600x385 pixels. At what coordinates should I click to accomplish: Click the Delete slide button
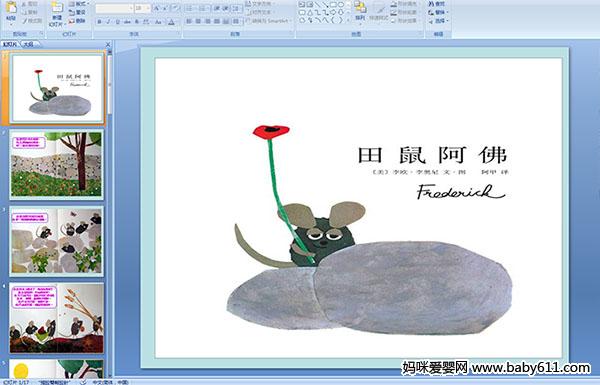pyautogui.click(x=78, y=21)
